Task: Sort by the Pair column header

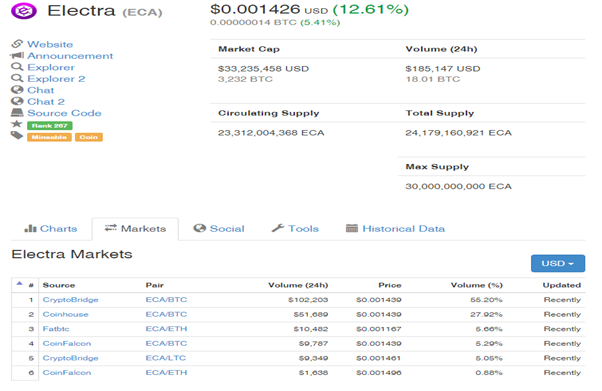Action: tap(154, 285)
